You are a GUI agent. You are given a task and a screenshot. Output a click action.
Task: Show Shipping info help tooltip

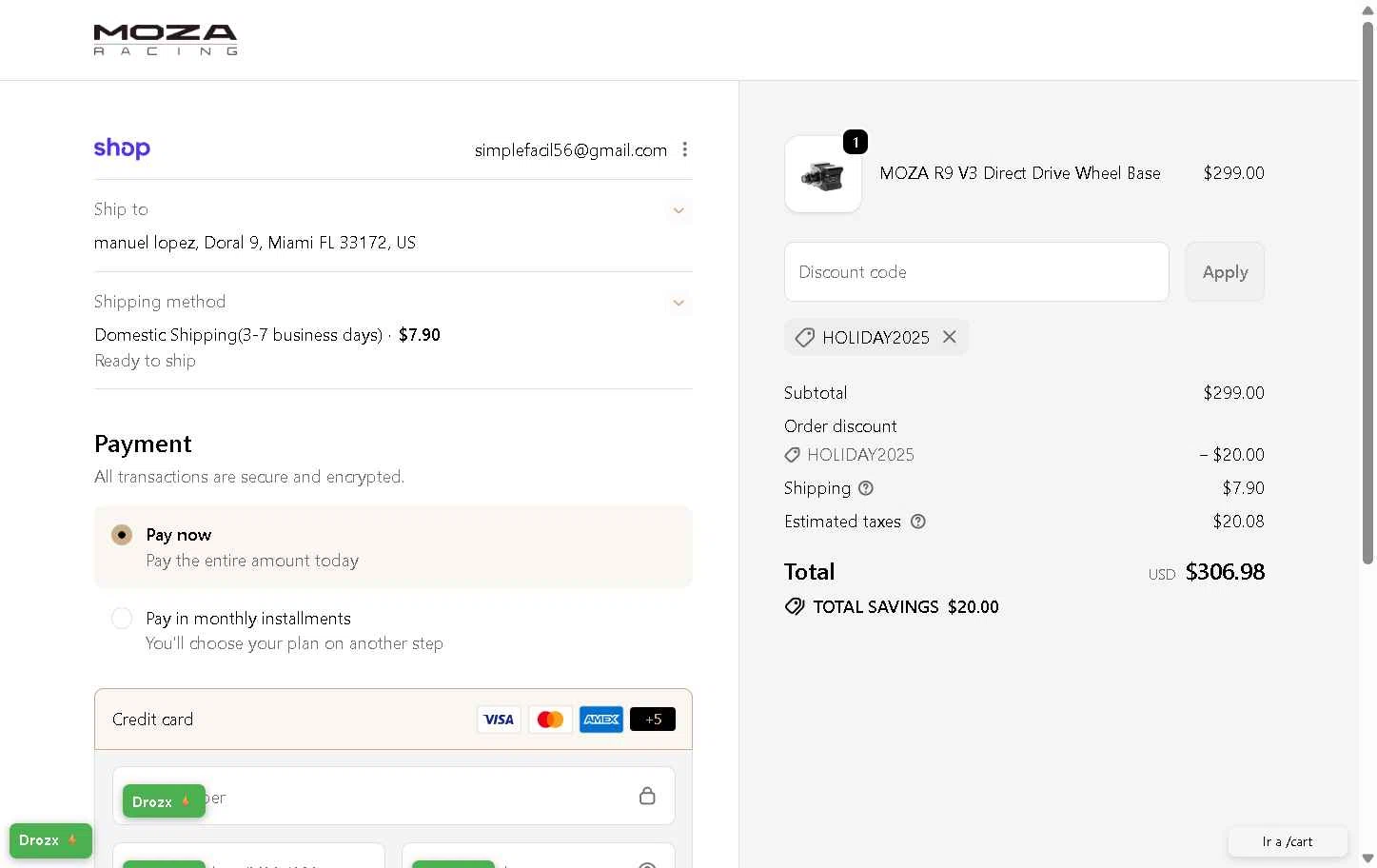[x=866, y=488]
